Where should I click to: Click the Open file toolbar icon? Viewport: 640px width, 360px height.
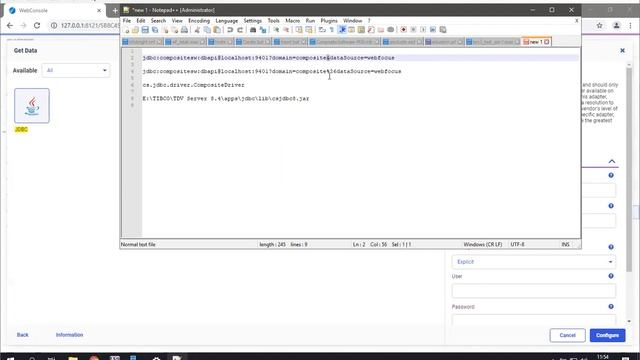pos(136,30)
